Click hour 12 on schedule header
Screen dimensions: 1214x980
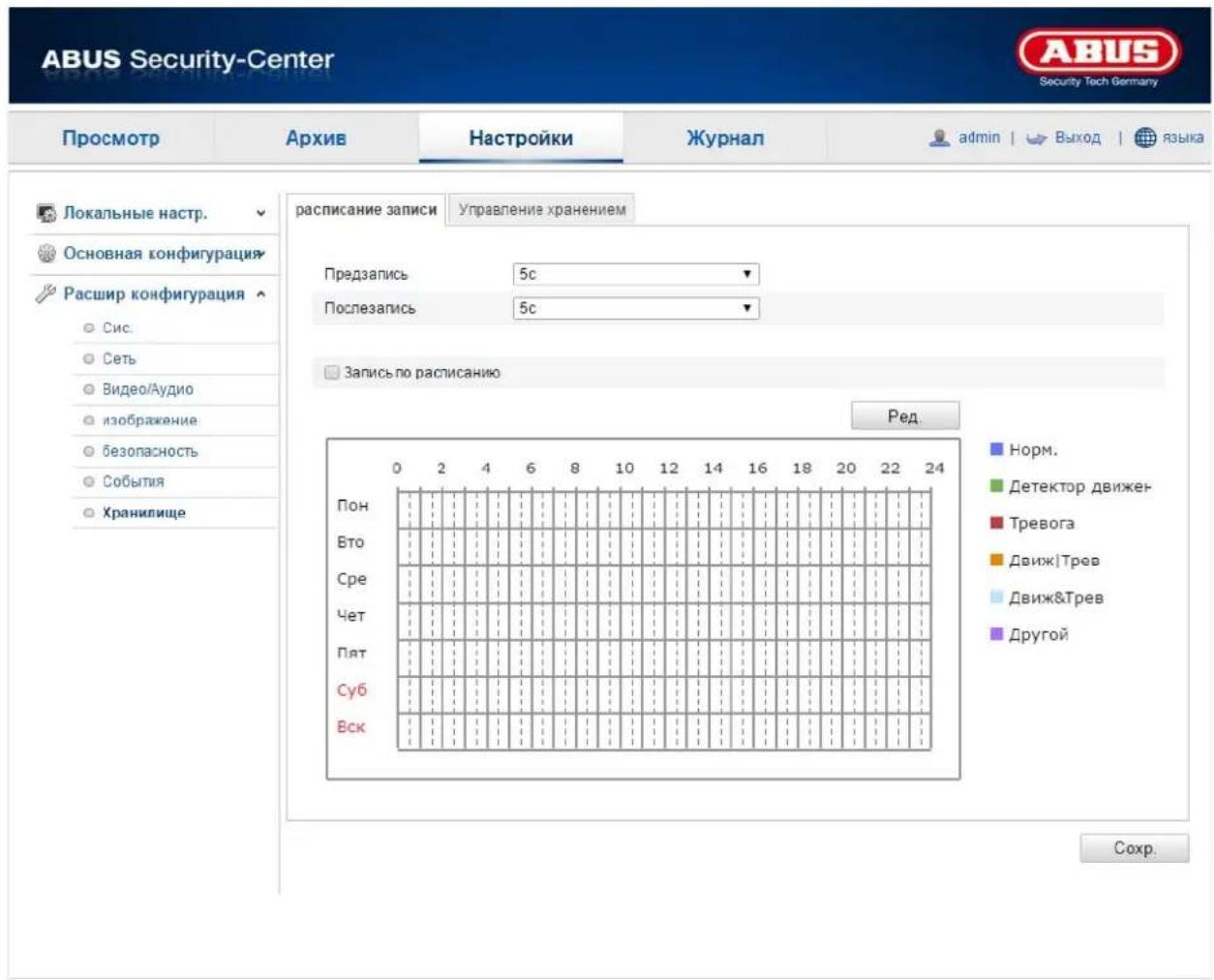(x=669, y=468)
